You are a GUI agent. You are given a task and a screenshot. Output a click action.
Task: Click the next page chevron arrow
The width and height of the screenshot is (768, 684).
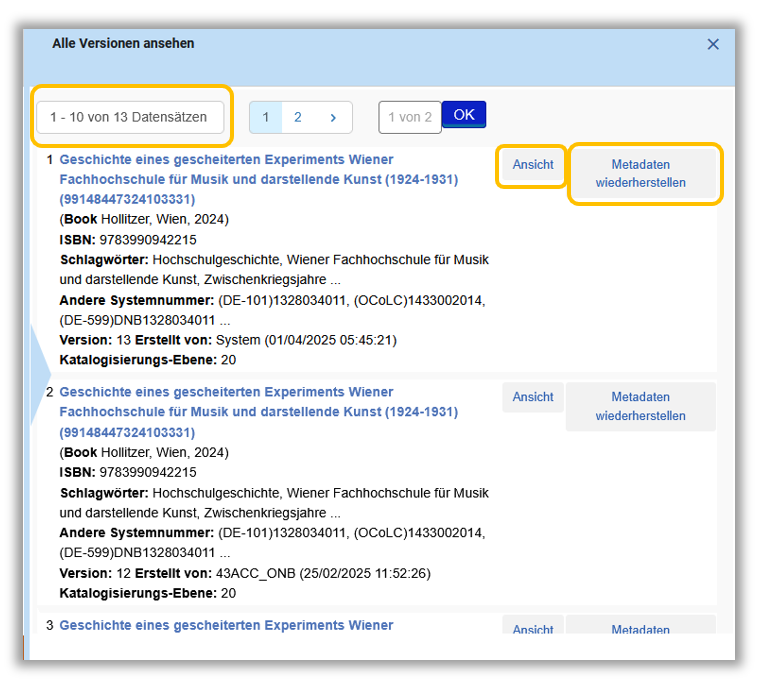coord(333,118)
